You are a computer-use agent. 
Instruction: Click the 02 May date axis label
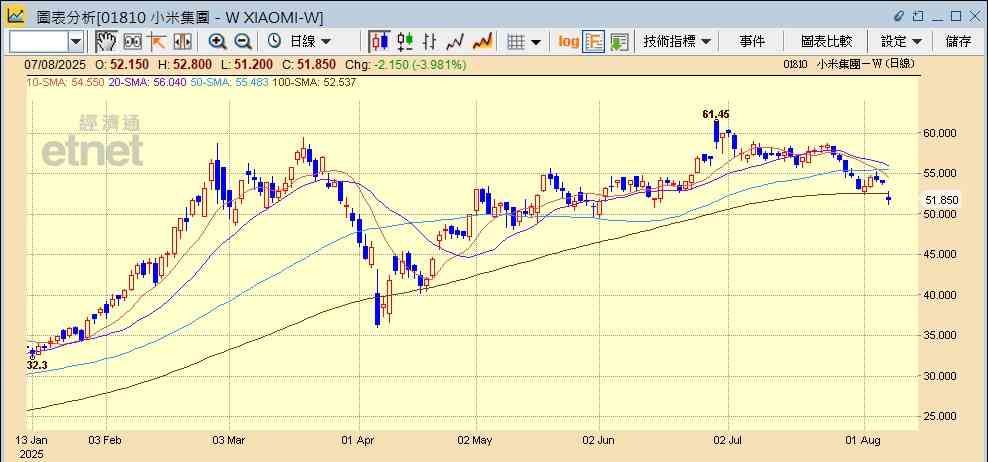(x=477, y=439)
